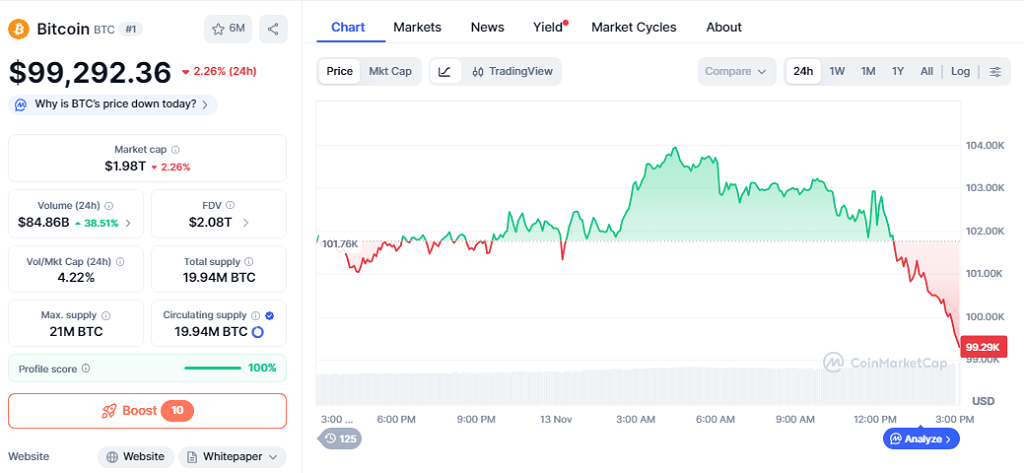Click the $84.86B volume value
The image size is (1024, 473).
(44, 223)
